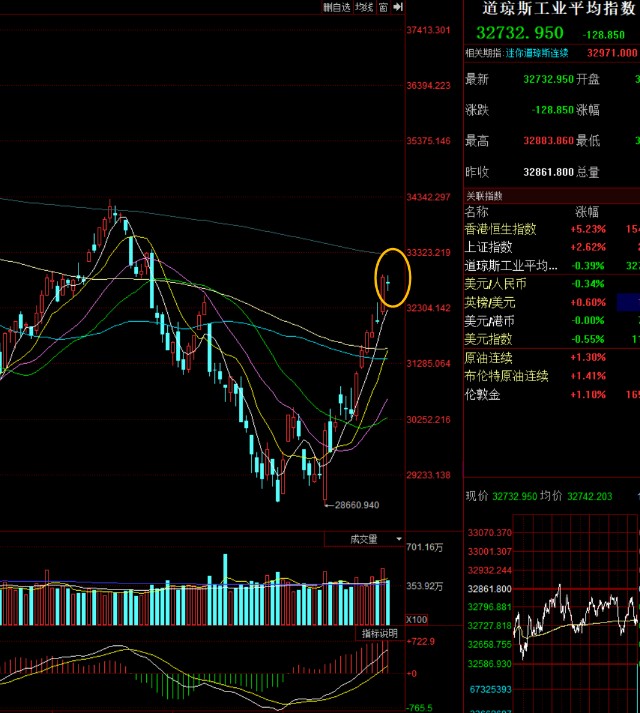640x713 pixels.
Task: Select the 伦敦金 row
Action: point(552,395)
